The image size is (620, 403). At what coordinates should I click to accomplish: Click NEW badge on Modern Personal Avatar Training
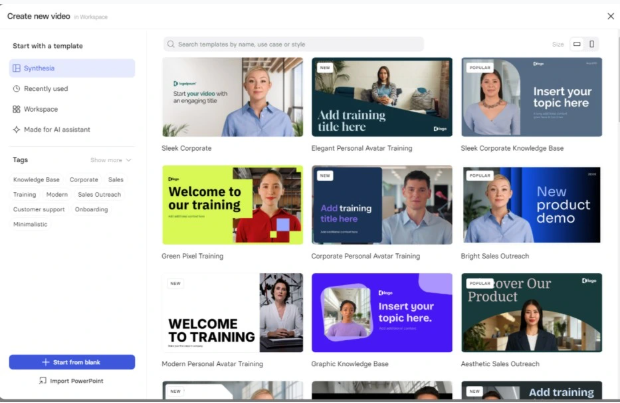pyautogui.click(x=176, y=284)
